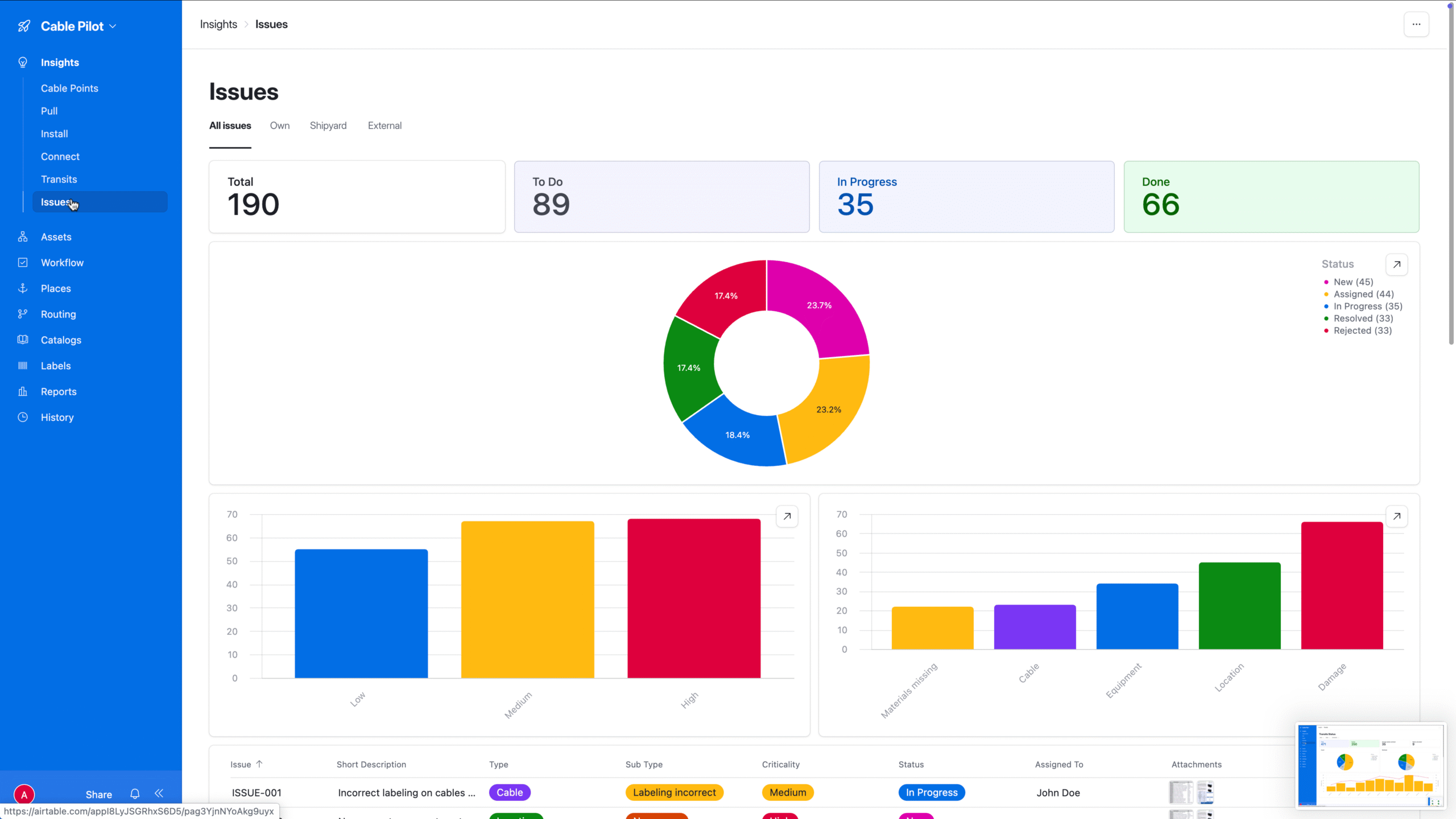The height and width of the screenshot is (819, 1456).
Task: Open notifications bell icon
Action: (x=135, y=794)
